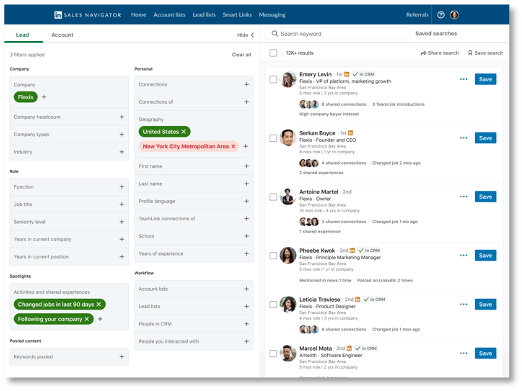This screenshot has width=522, height=391.
Task: Add another company next to Flexis
Action: pyautogui.click(x=44, y=97)
